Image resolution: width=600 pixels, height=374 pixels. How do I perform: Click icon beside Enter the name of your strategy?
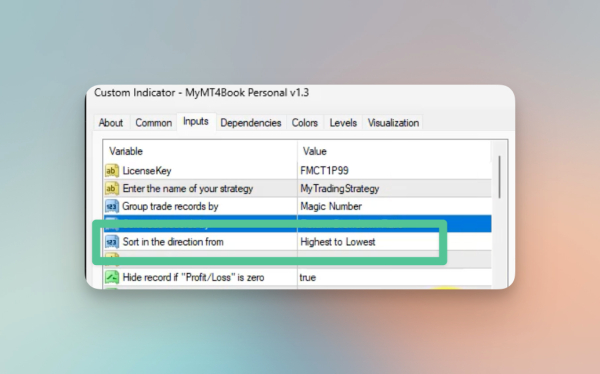point(112,188)
